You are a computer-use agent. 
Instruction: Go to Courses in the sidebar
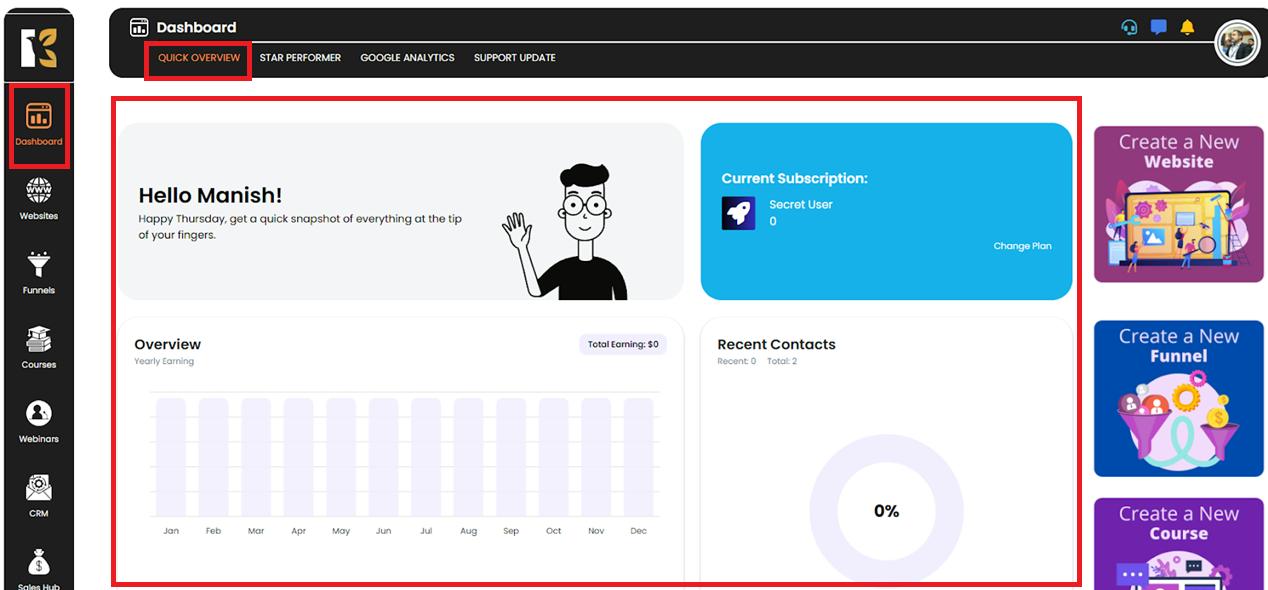click(39, 340)
